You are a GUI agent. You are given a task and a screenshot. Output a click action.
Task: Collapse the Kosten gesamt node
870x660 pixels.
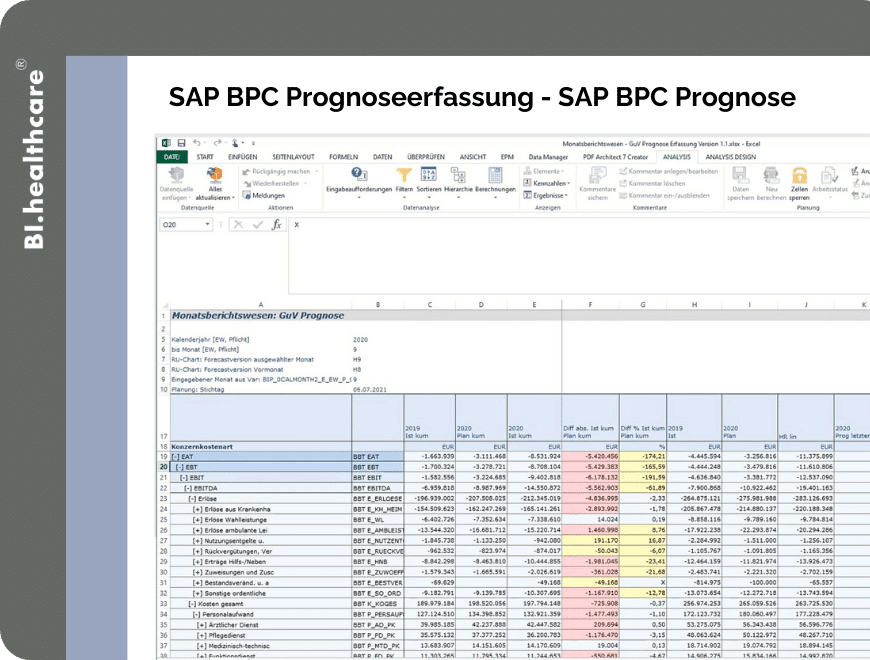(191, 603)
